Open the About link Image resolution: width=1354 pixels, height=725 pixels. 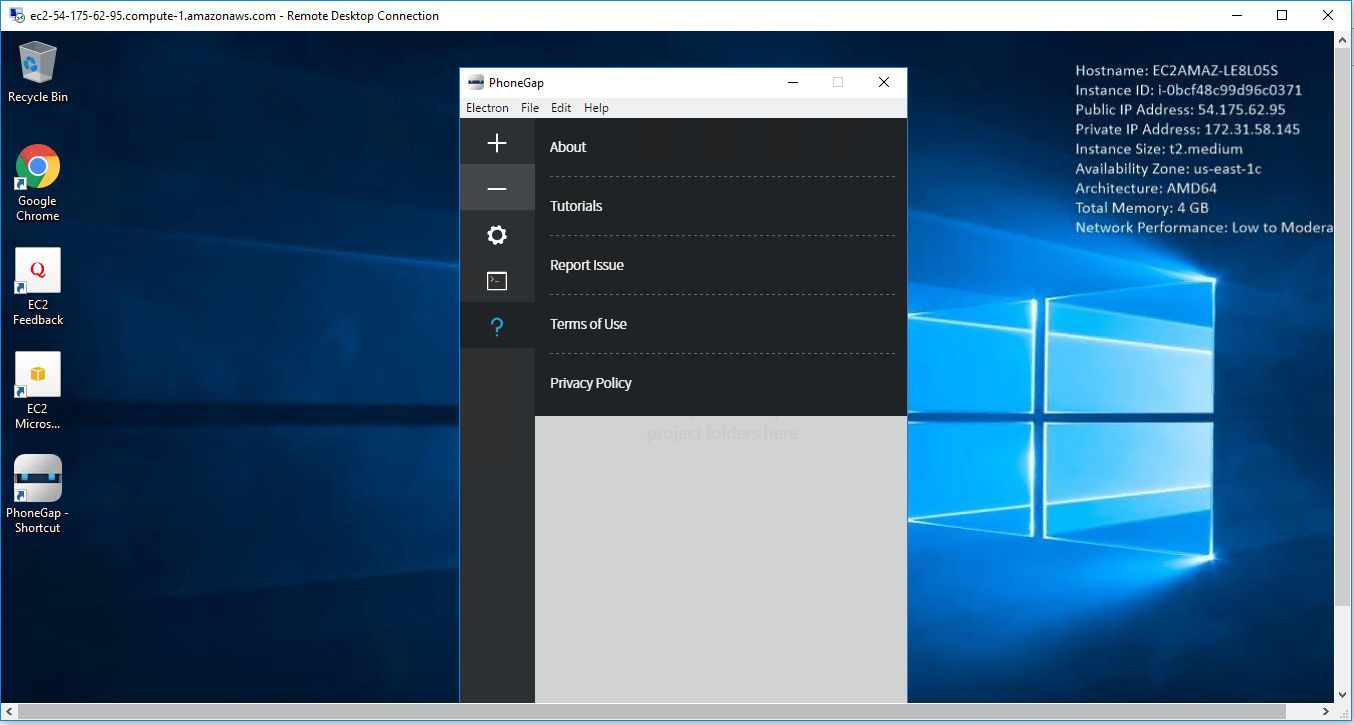pyautogui.click(x=568, y=147)
